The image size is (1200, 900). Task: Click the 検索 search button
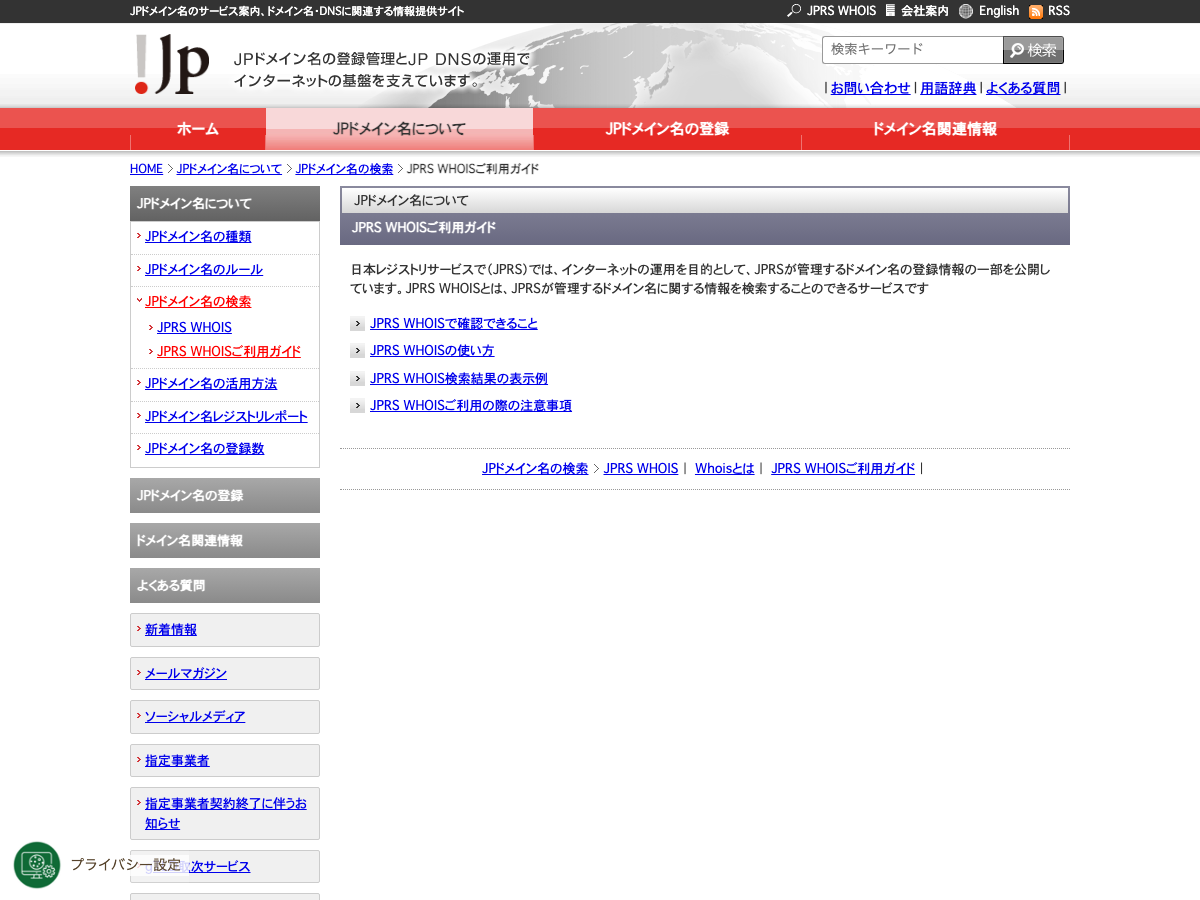[x=1033, y=50]
